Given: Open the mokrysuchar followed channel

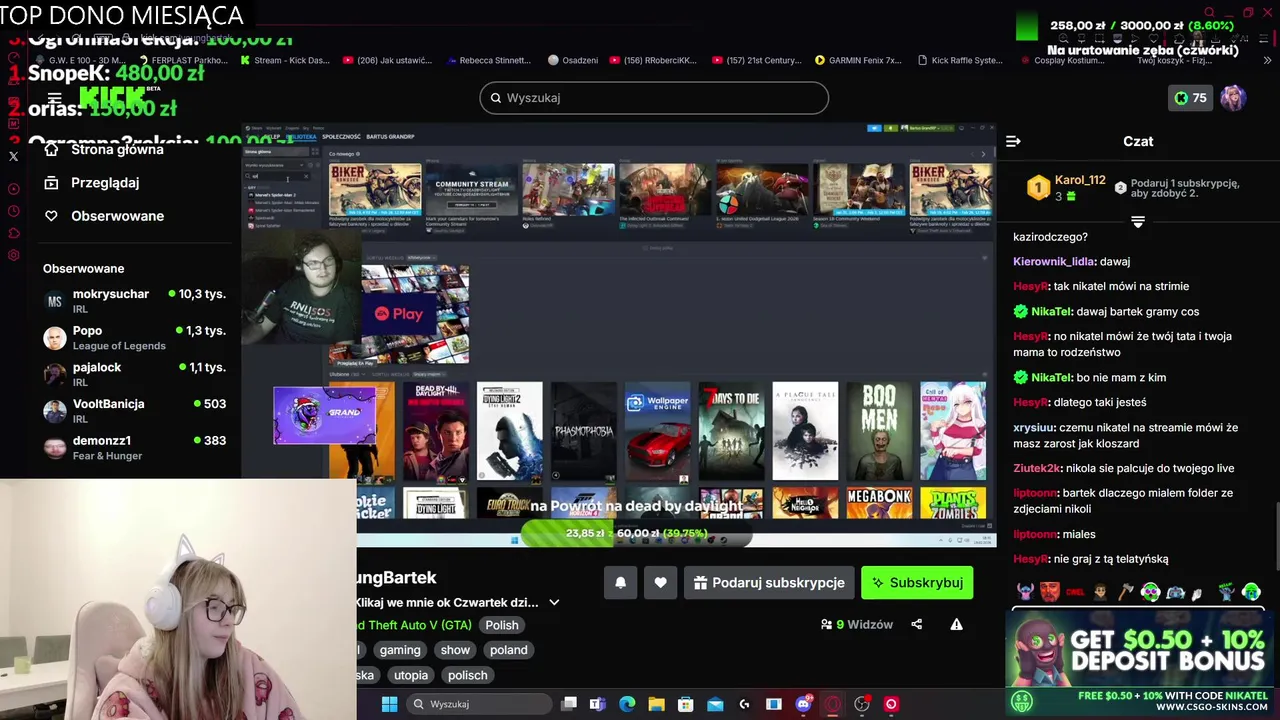Looking at the screenshot, I should pos(135,301).
